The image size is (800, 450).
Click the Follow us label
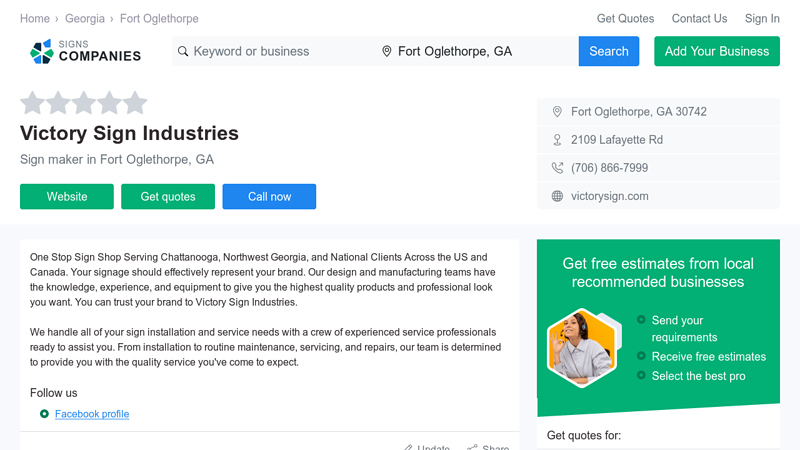click(54, 393)
